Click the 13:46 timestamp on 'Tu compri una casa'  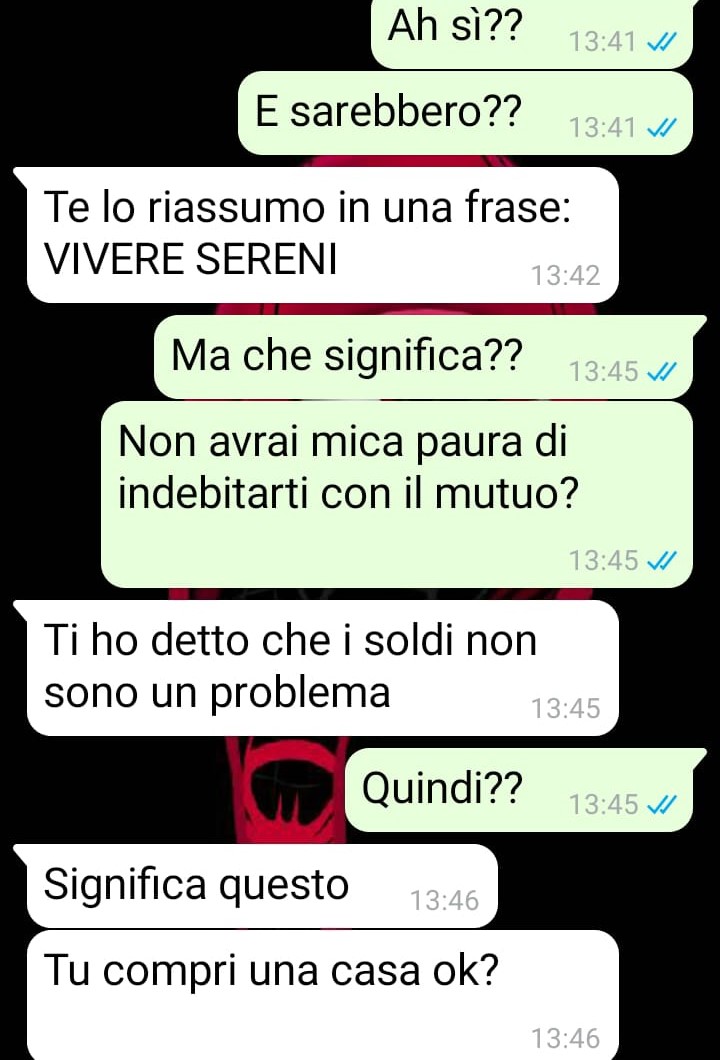coord(565,1038)
